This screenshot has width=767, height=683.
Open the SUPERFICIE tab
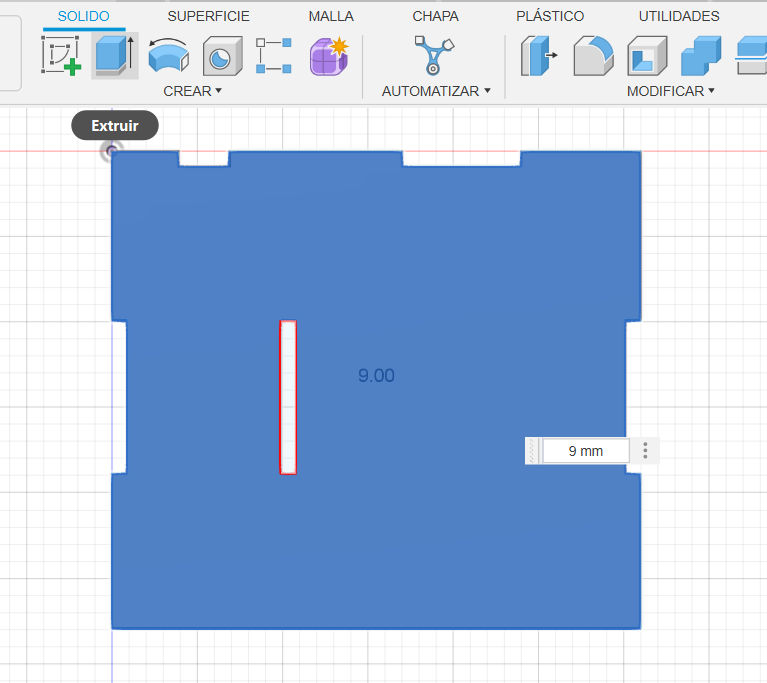pyautogui.click(x=208, y=16)
